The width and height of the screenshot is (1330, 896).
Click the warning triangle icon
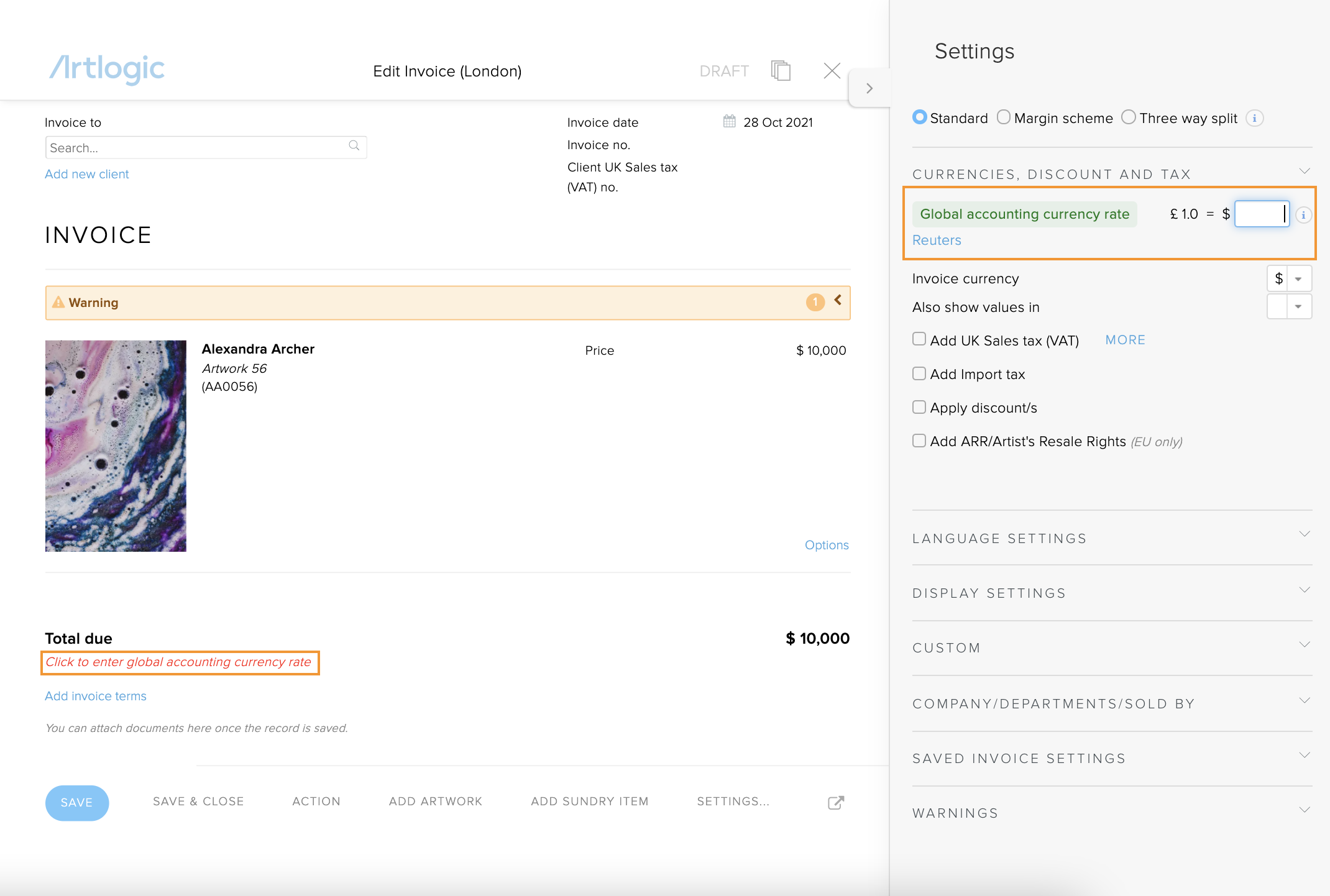point(58,302)
